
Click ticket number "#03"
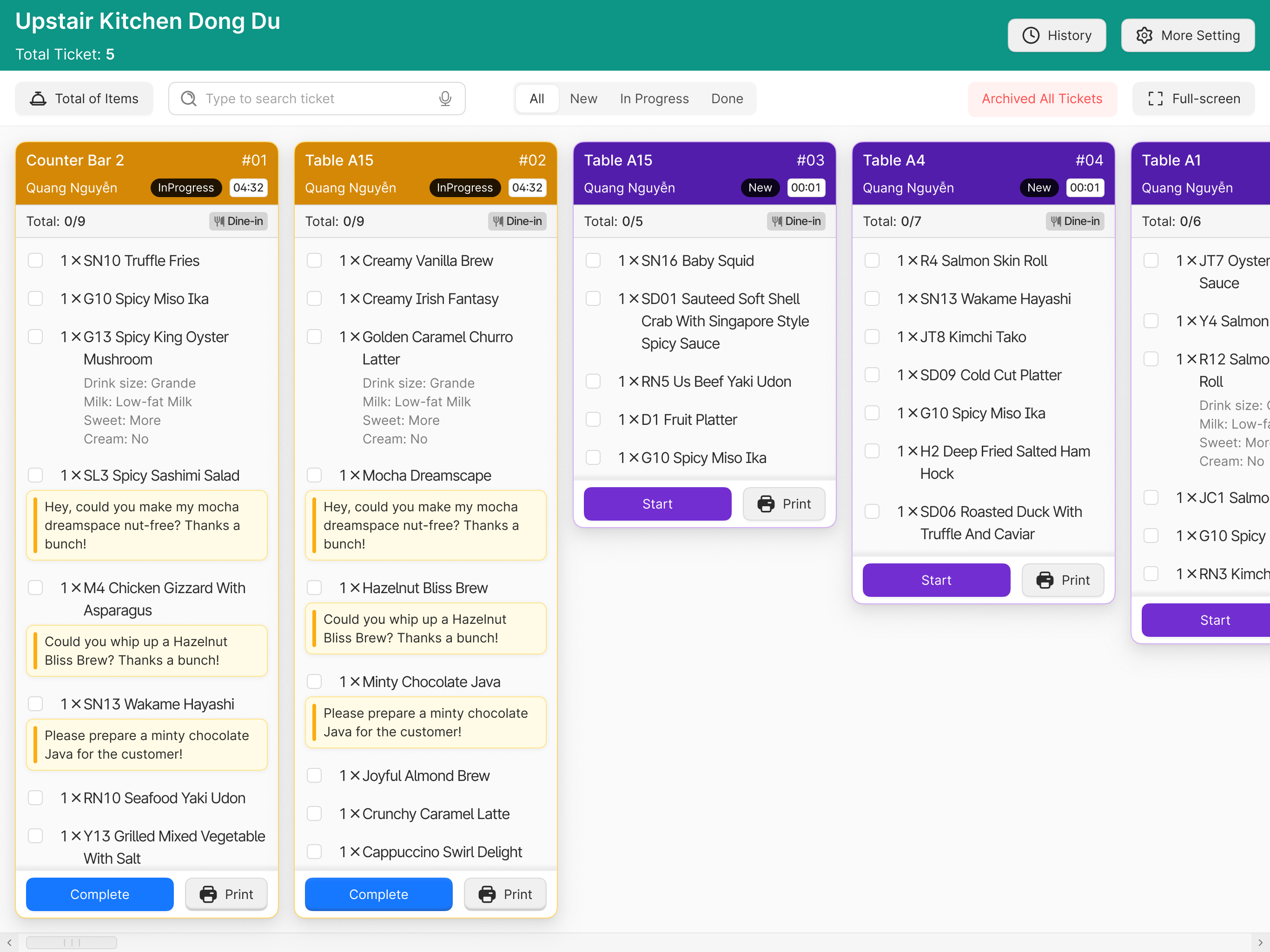810,160
